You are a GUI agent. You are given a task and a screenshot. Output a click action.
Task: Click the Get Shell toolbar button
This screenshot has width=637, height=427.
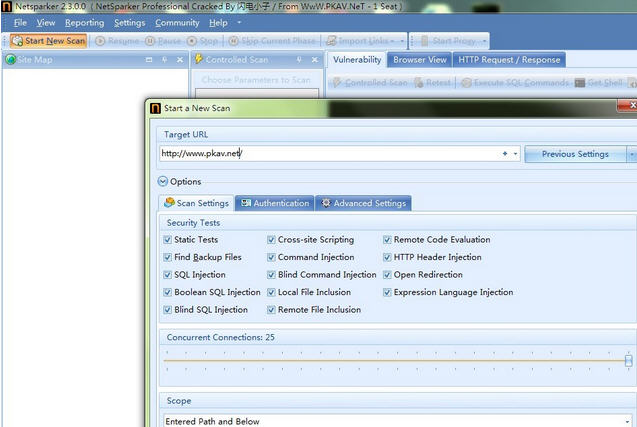[x=599, y=83]
